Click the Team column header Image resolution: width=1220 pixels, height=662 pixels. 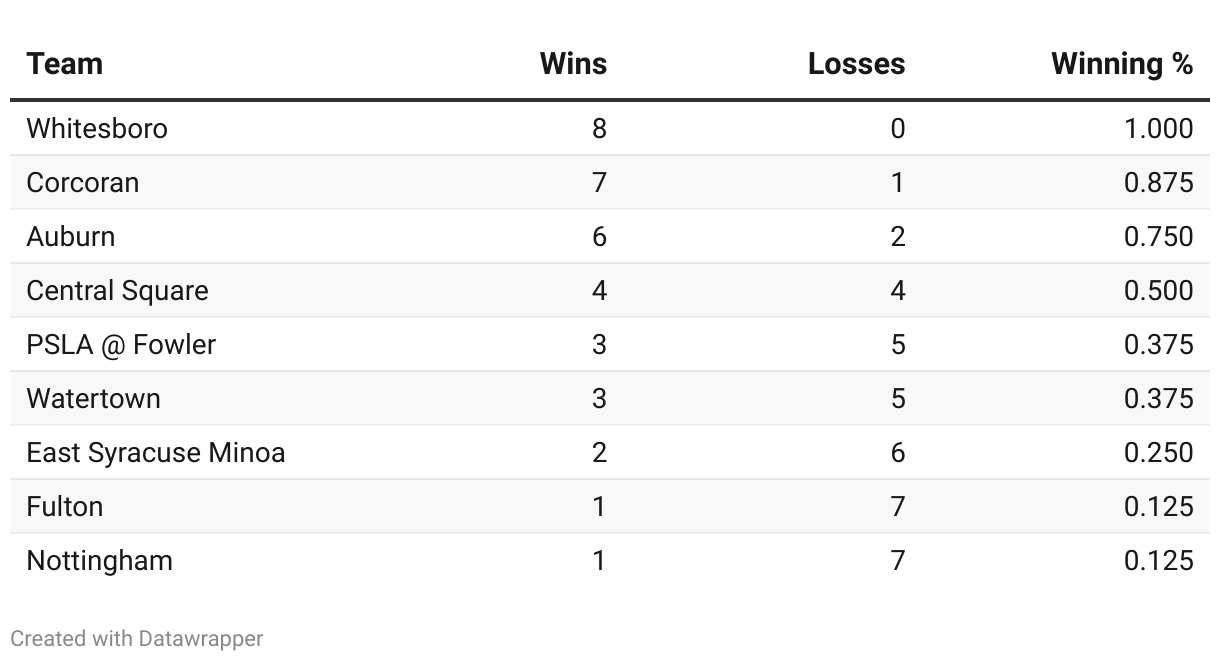[x=65, y=64]
